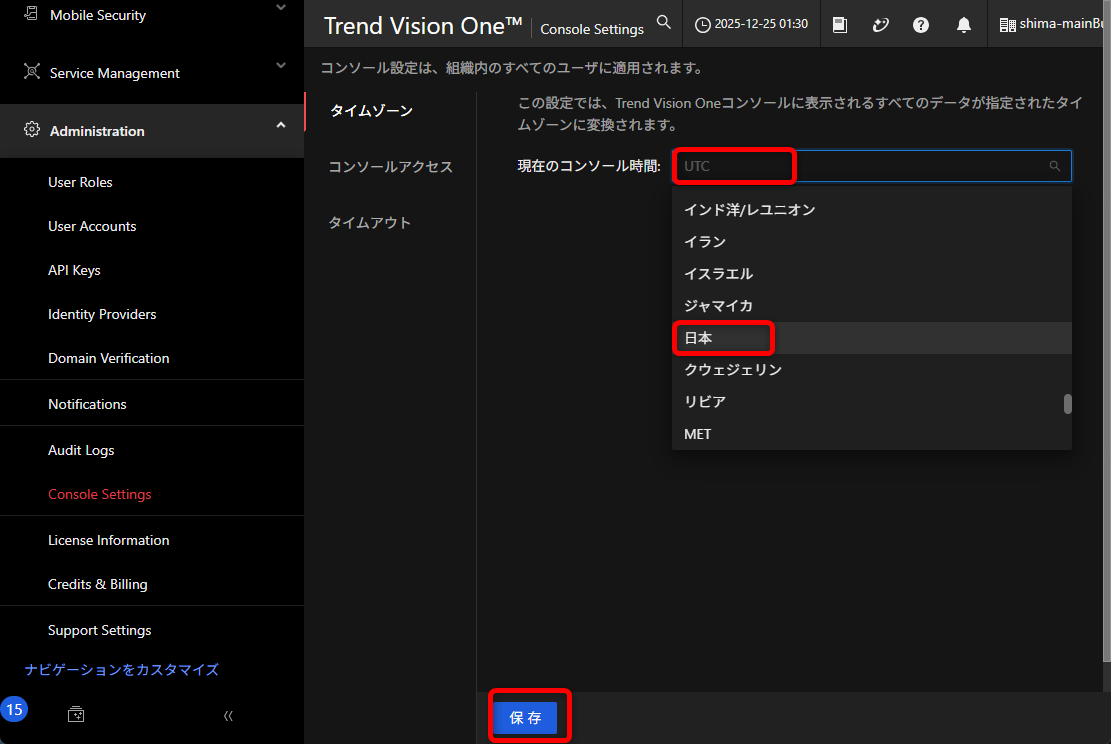Screen dimensions: 1111x744
Task: Open the notifications bell icon
Action: tap(964, 25)
